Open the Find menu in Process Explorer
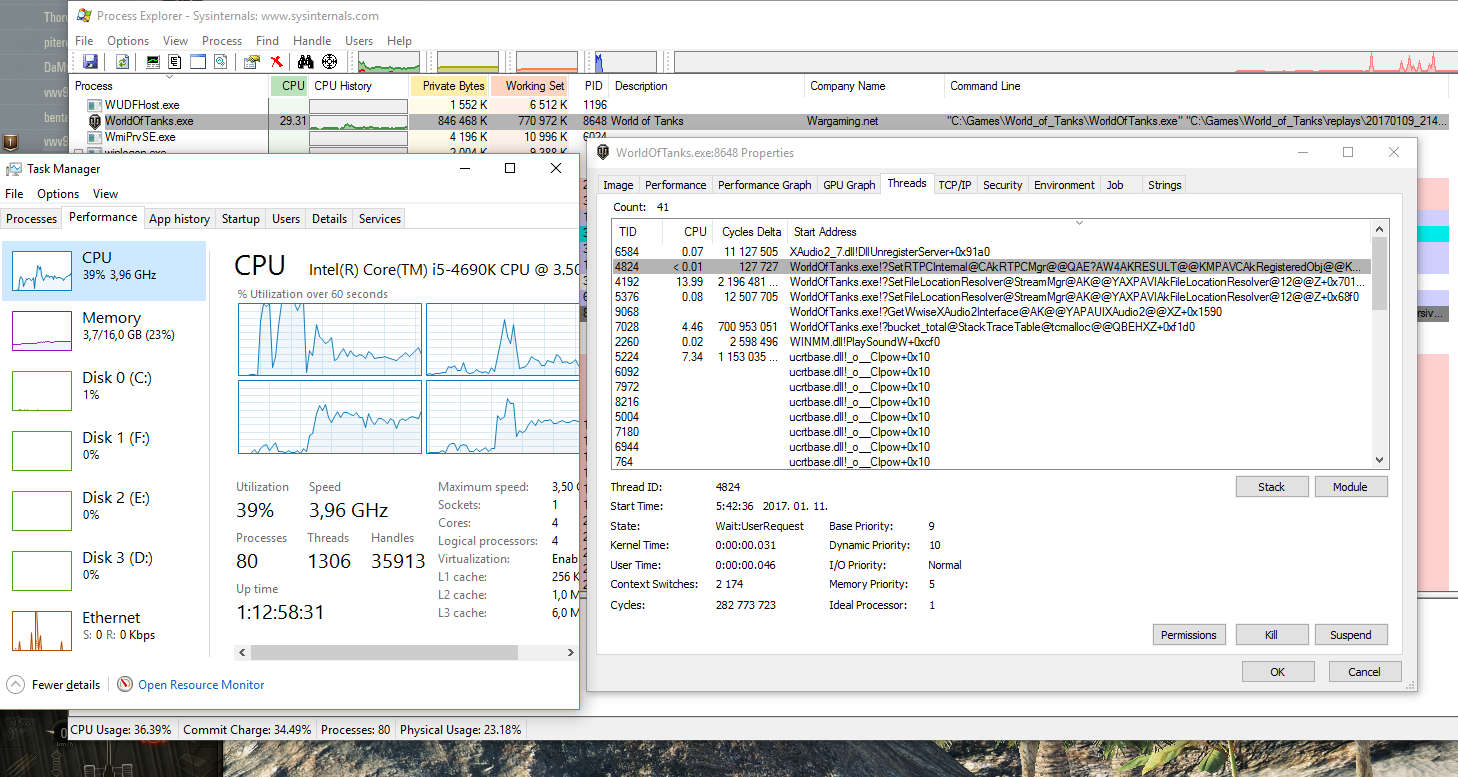 tap(267, 41)
